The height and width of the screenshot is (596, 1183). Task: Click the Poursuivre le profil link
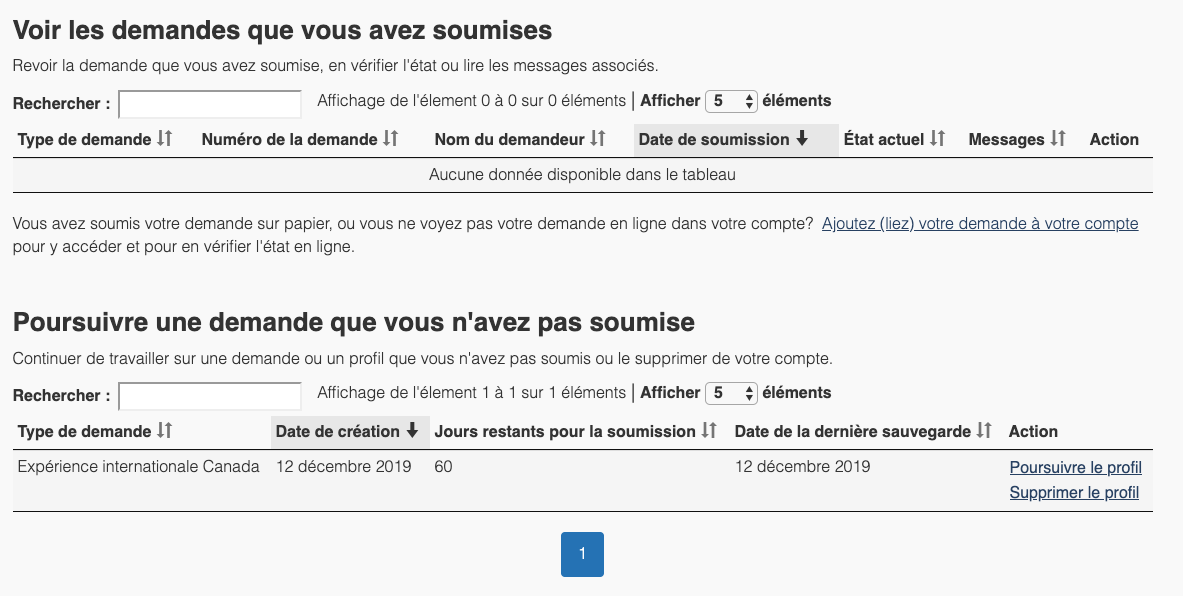(x=1075, y=467)
